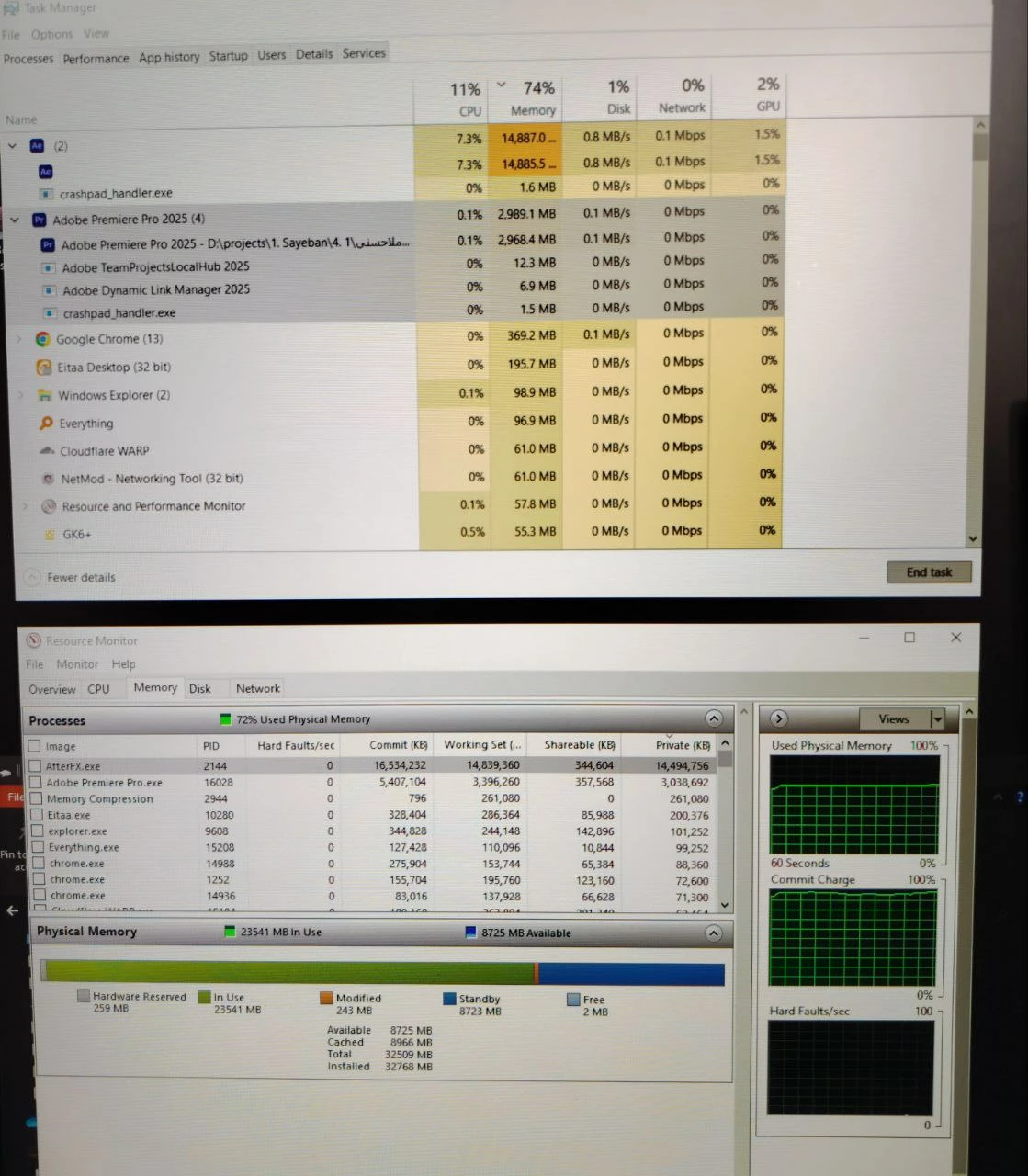Screen dimensions: 1028x1176
Task: Sort by Commit (KB) column header
Action: [389, 745]
